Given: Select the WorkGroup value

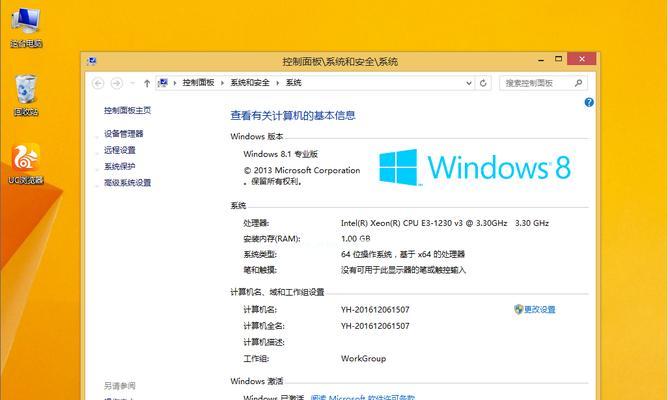Looking at the screenshot, I should (x=363, y=359).
